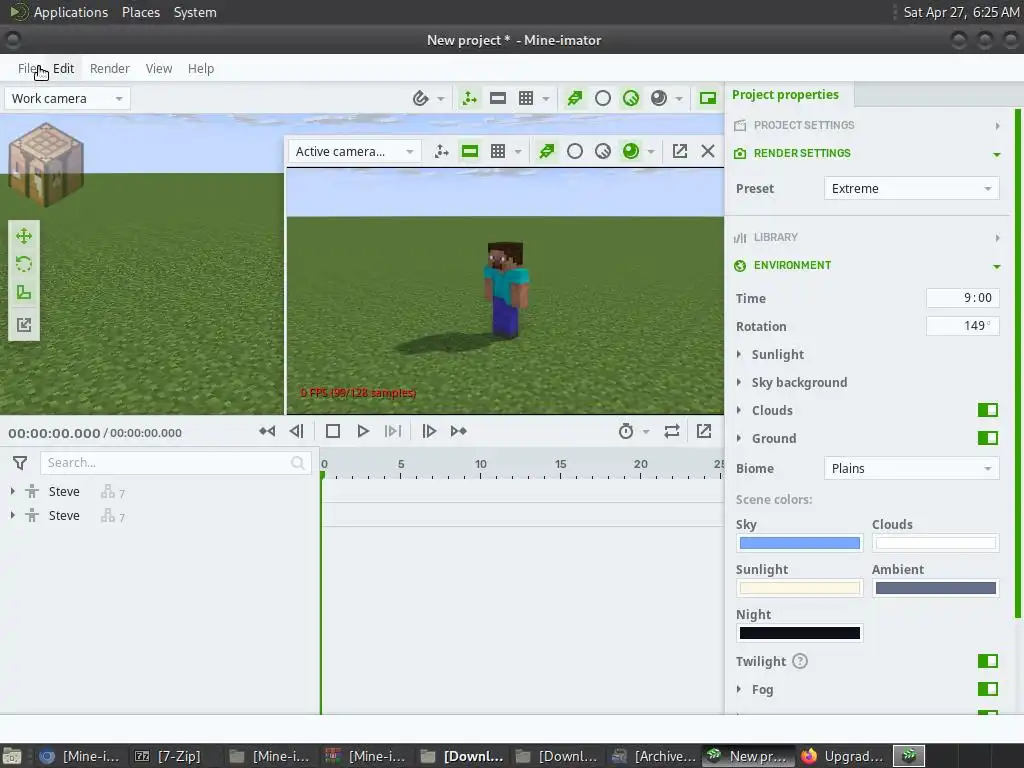The width and height of the screenshot is (1024, 768).
Task: Select the rotate tool in viewport
Action: [24, 264]
